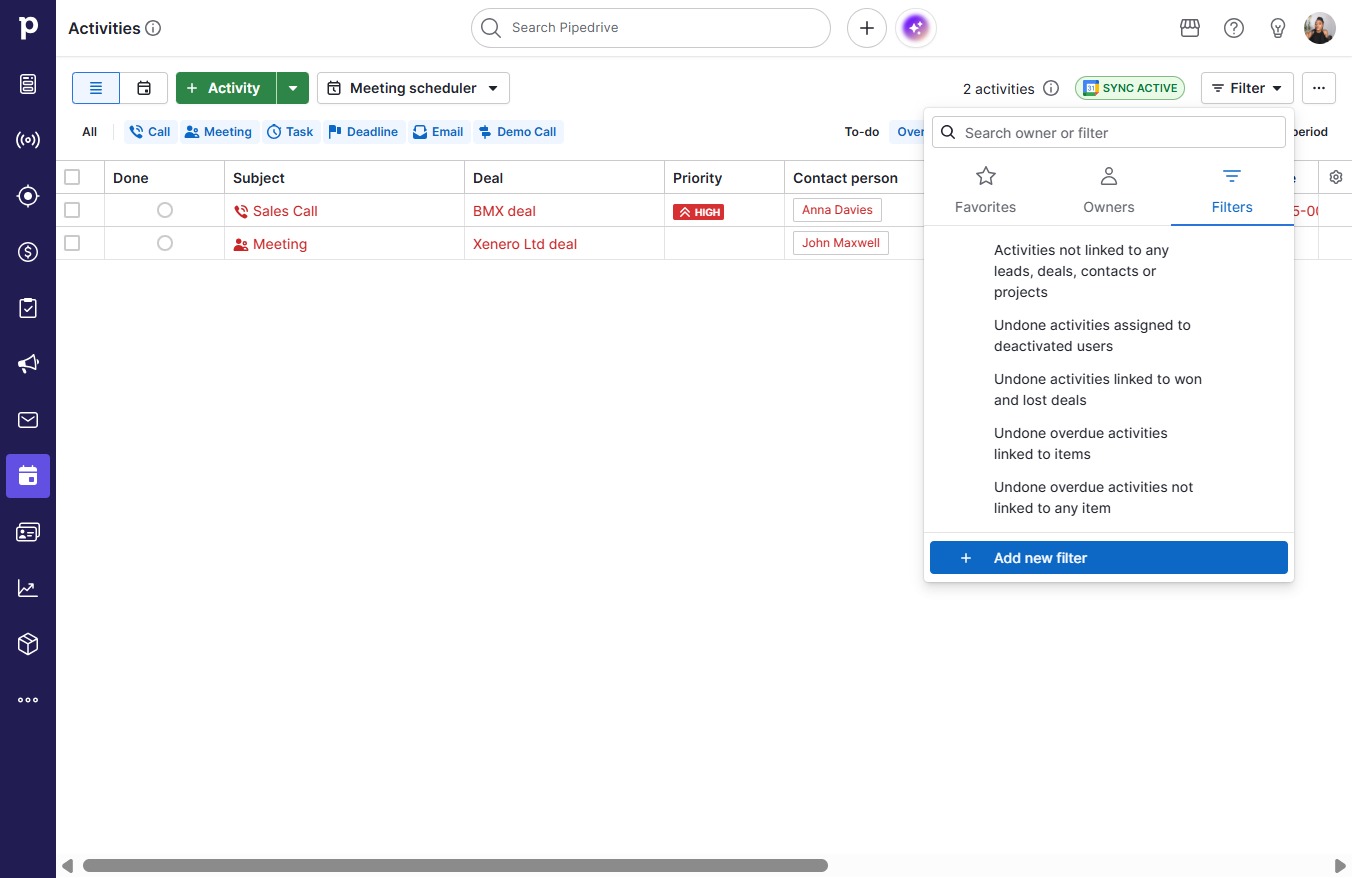
Task: Click the info icon next to 2 activities
Action: coord(1051,88)
